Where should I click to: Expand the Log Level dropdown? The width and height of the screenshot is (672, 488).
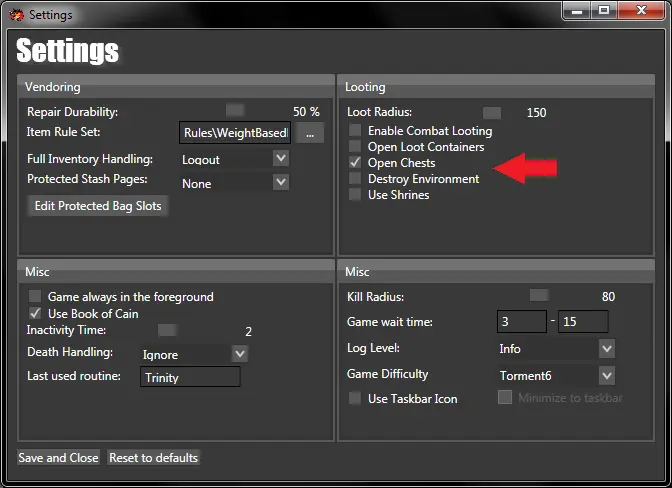(607, 349)
